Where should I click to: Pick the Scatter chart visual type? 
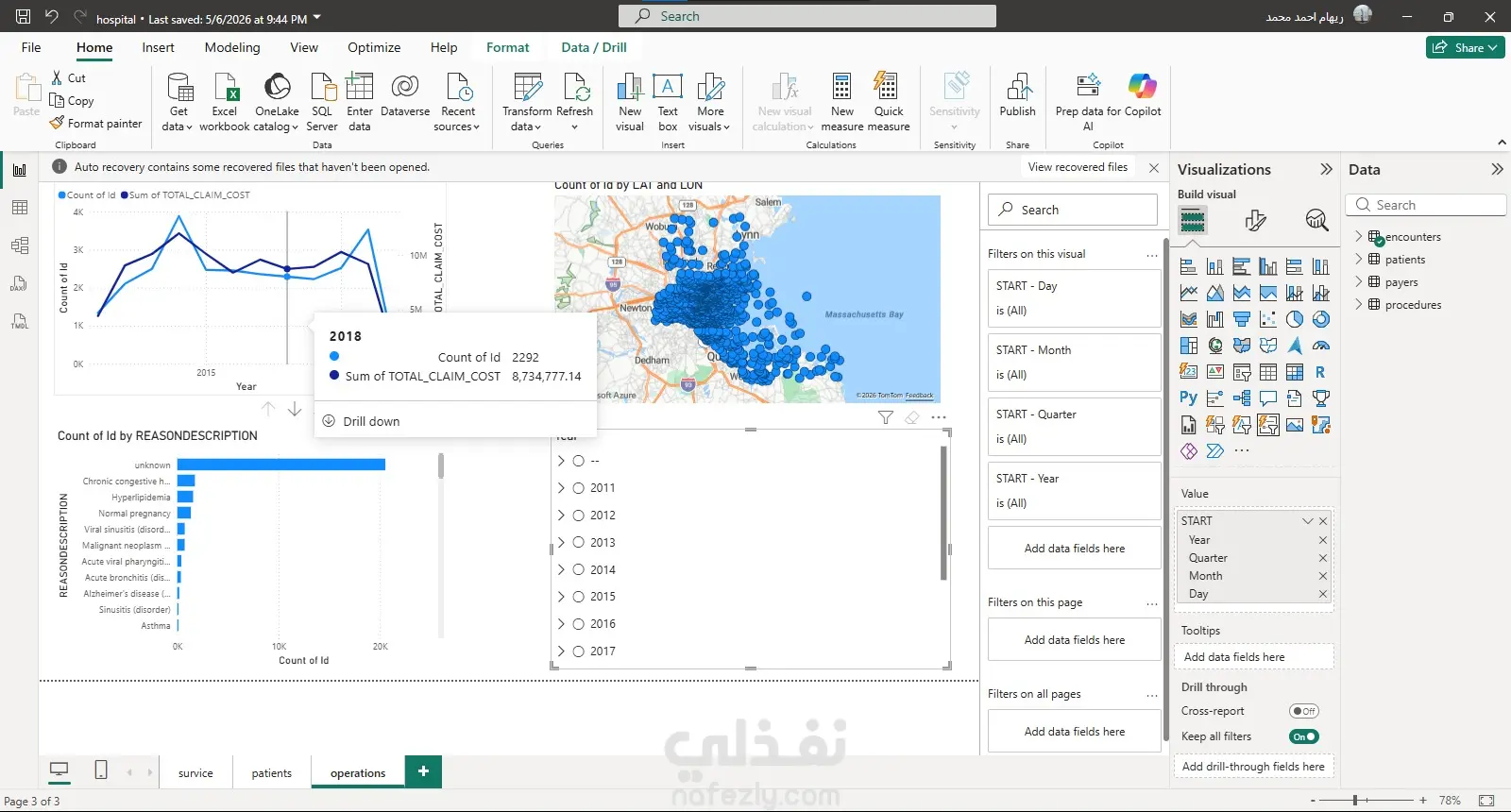point(1268,319)
